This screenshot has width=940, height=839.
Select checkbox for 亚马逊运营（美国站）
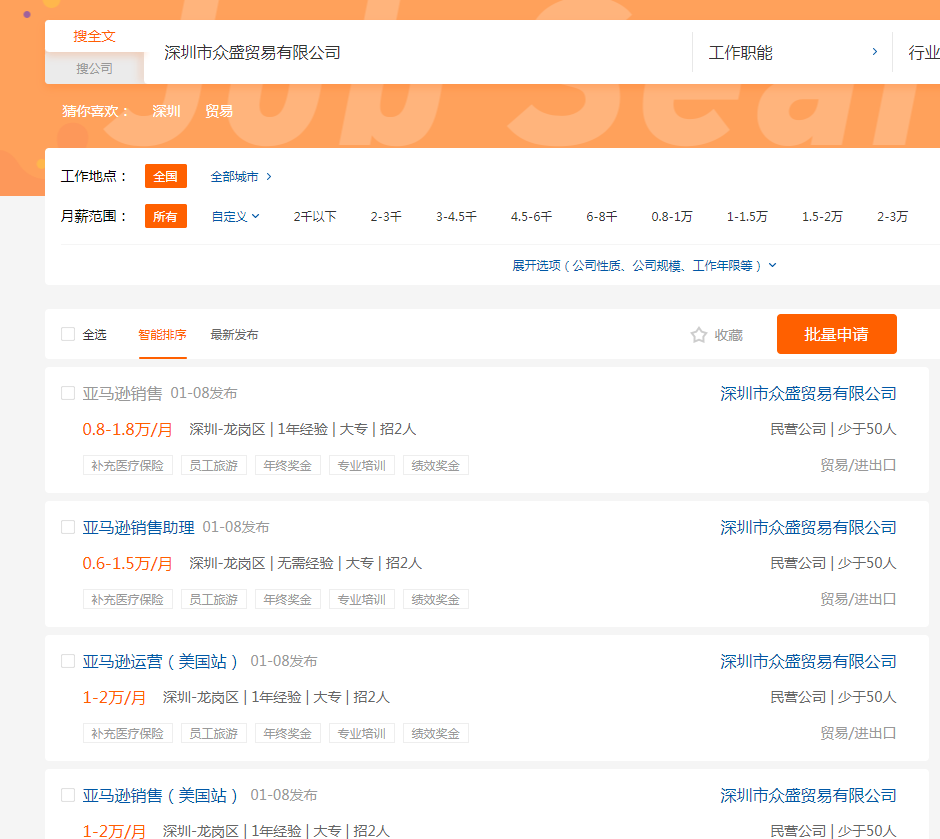pos(68,661)
